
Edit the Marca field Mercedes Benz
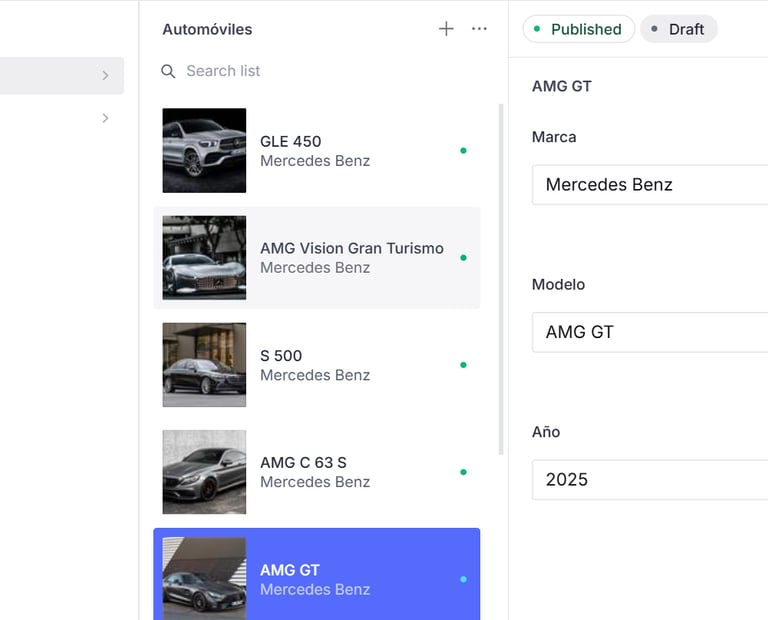650,185
